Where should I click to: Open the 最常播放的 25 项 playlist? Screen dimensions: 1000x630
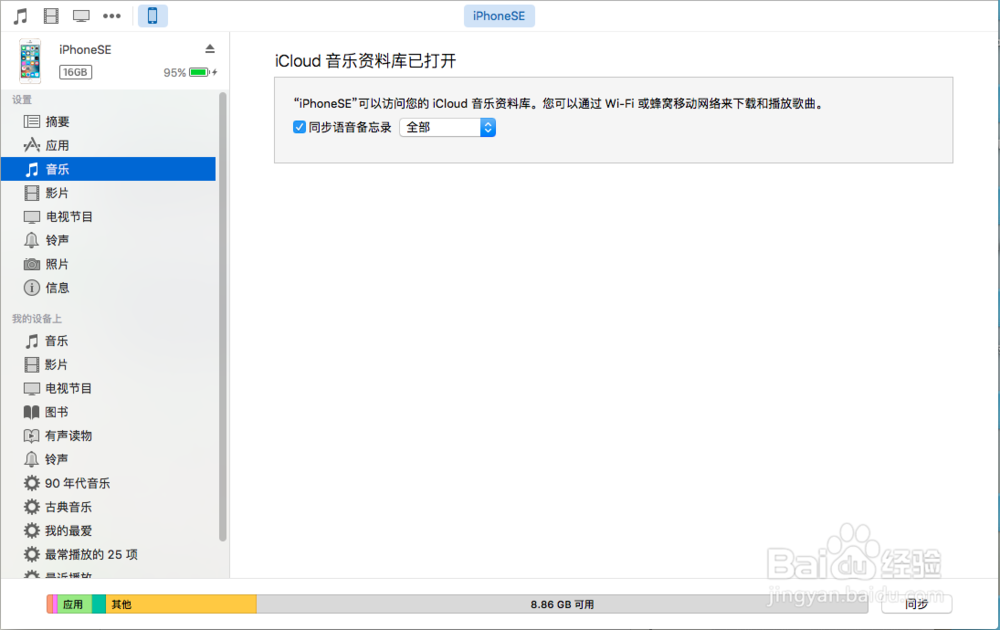(108, 554)
